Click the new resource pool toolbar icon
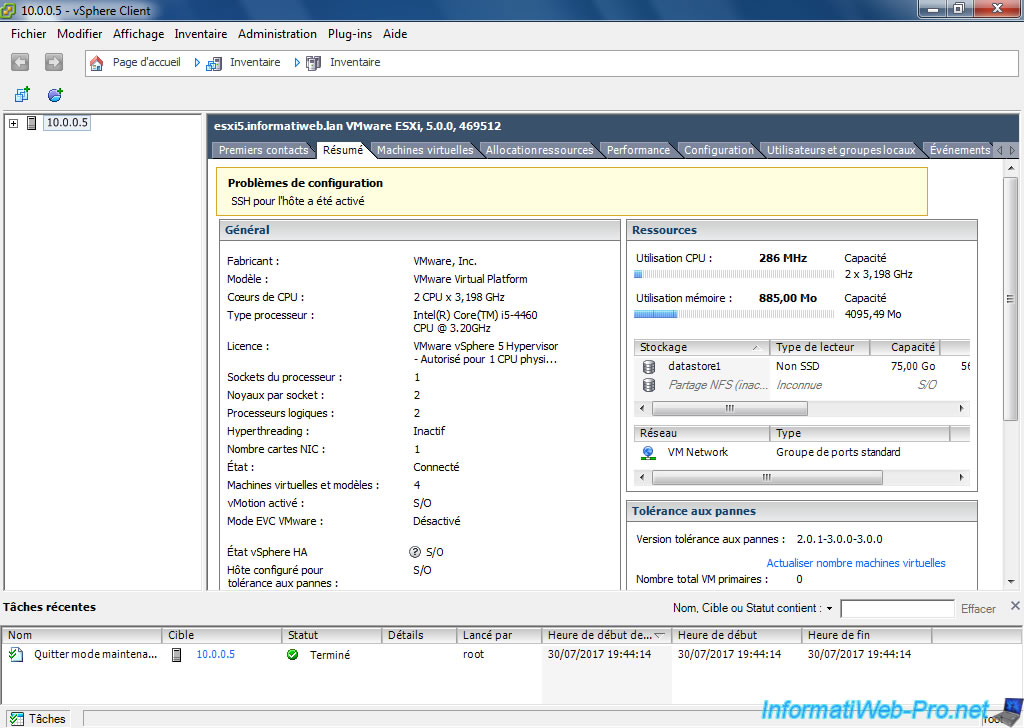The height and width of the screenshot is (728, 1024). pyautogui.click(x=55, y=95)
